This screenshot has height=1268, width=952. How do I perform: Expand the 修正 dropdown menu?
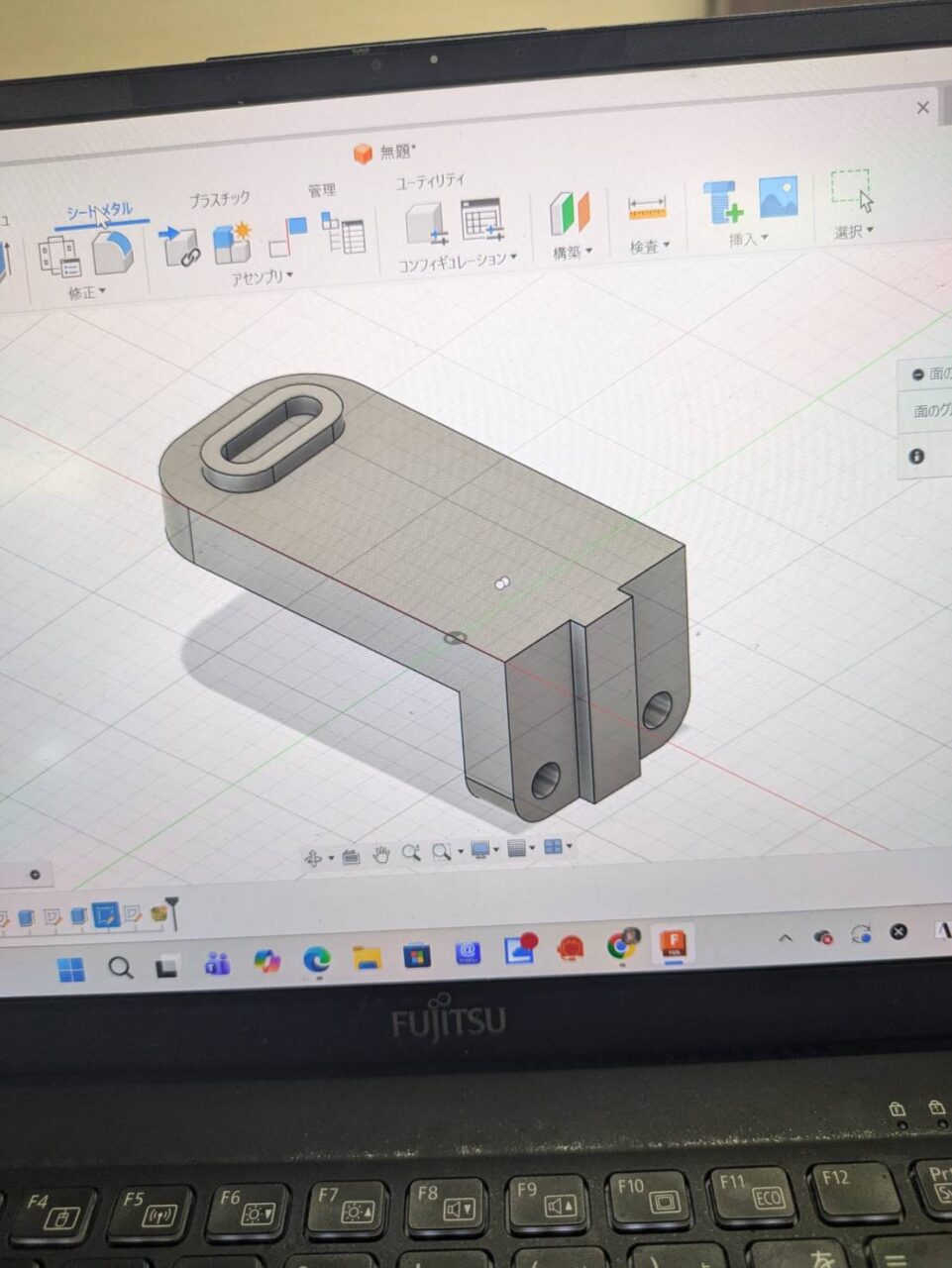86,293
